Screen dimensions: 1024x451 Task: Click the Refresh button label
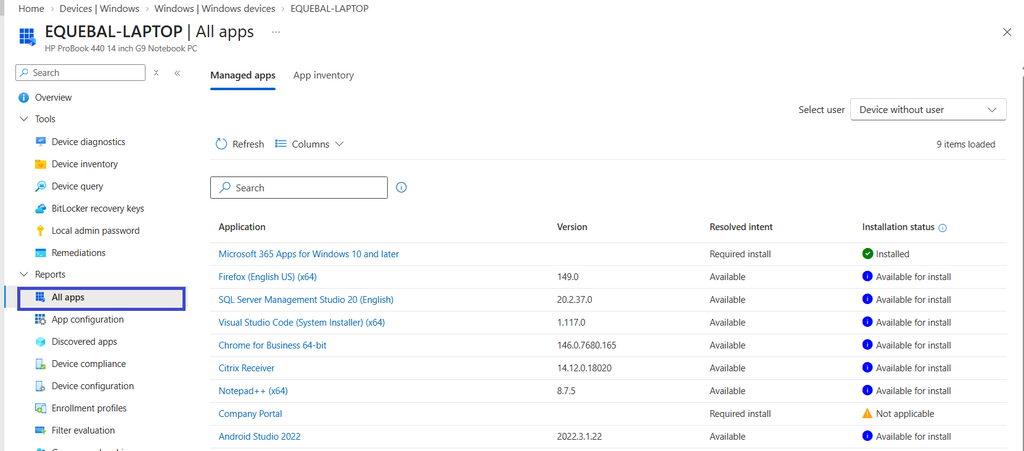click(x=248, y=144)
